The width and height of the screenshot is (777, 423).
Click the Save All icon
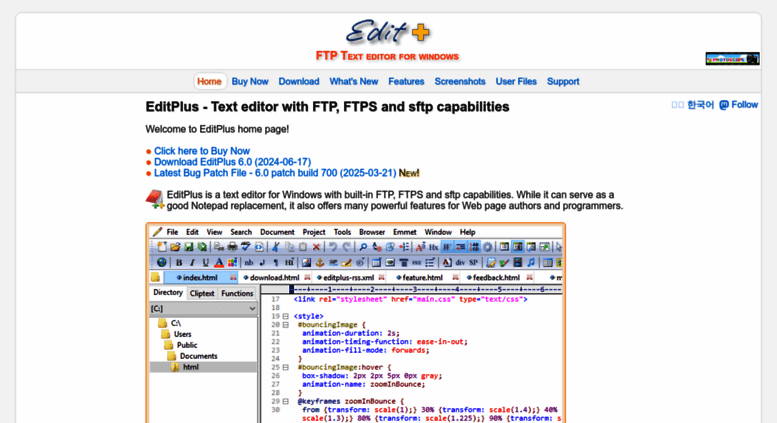pyautogui.click(x=202, y=247)
